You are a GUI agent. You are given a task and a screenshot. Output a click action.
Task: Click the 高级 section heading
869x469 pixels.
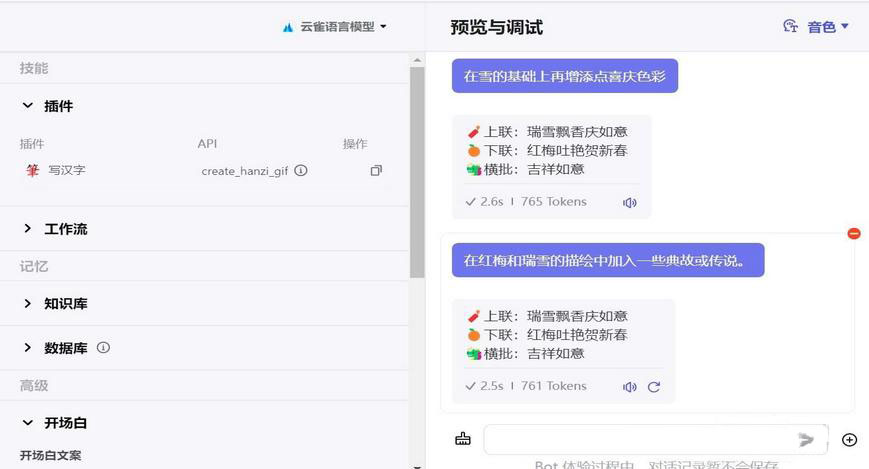coord(34,385)
